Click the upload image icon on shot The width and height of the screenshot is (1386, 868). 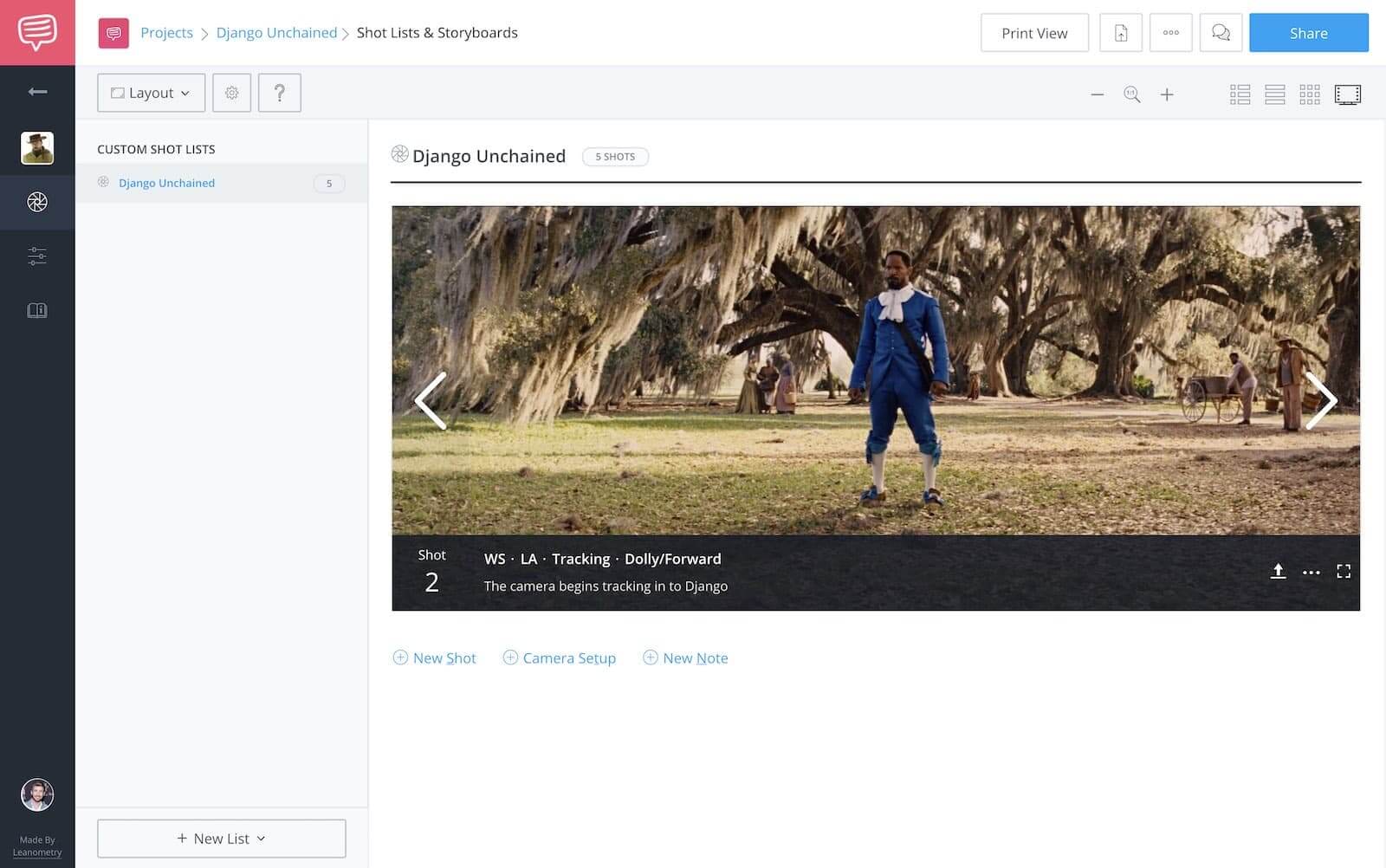click(1278, 571)
